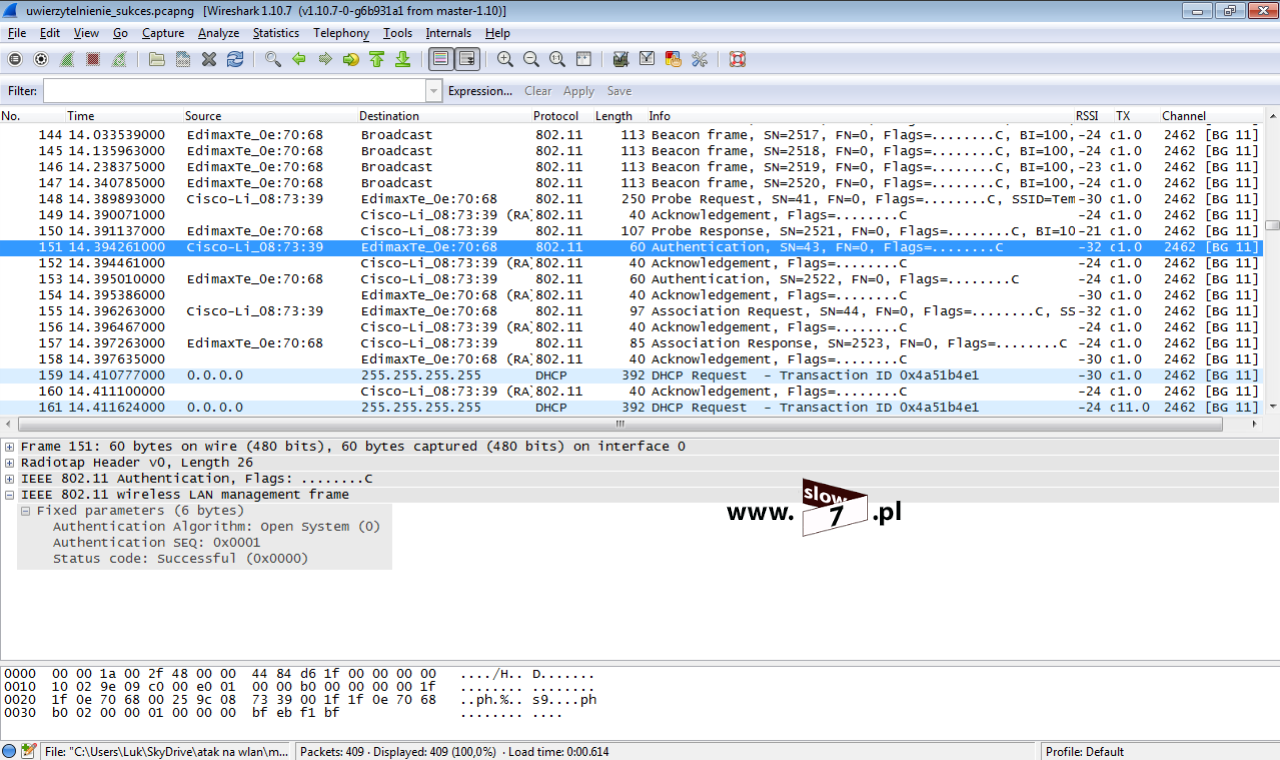Open a capture file
This screenshot has height=760, width=1280.
[157, 59]
